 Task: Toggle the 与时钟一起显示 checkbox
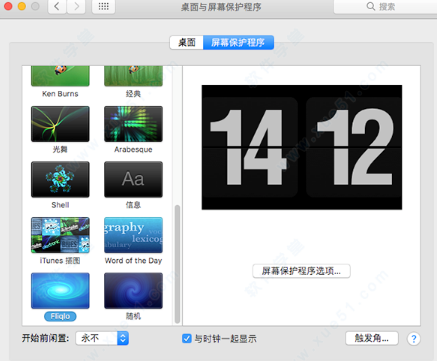click(x=187, y=338)
